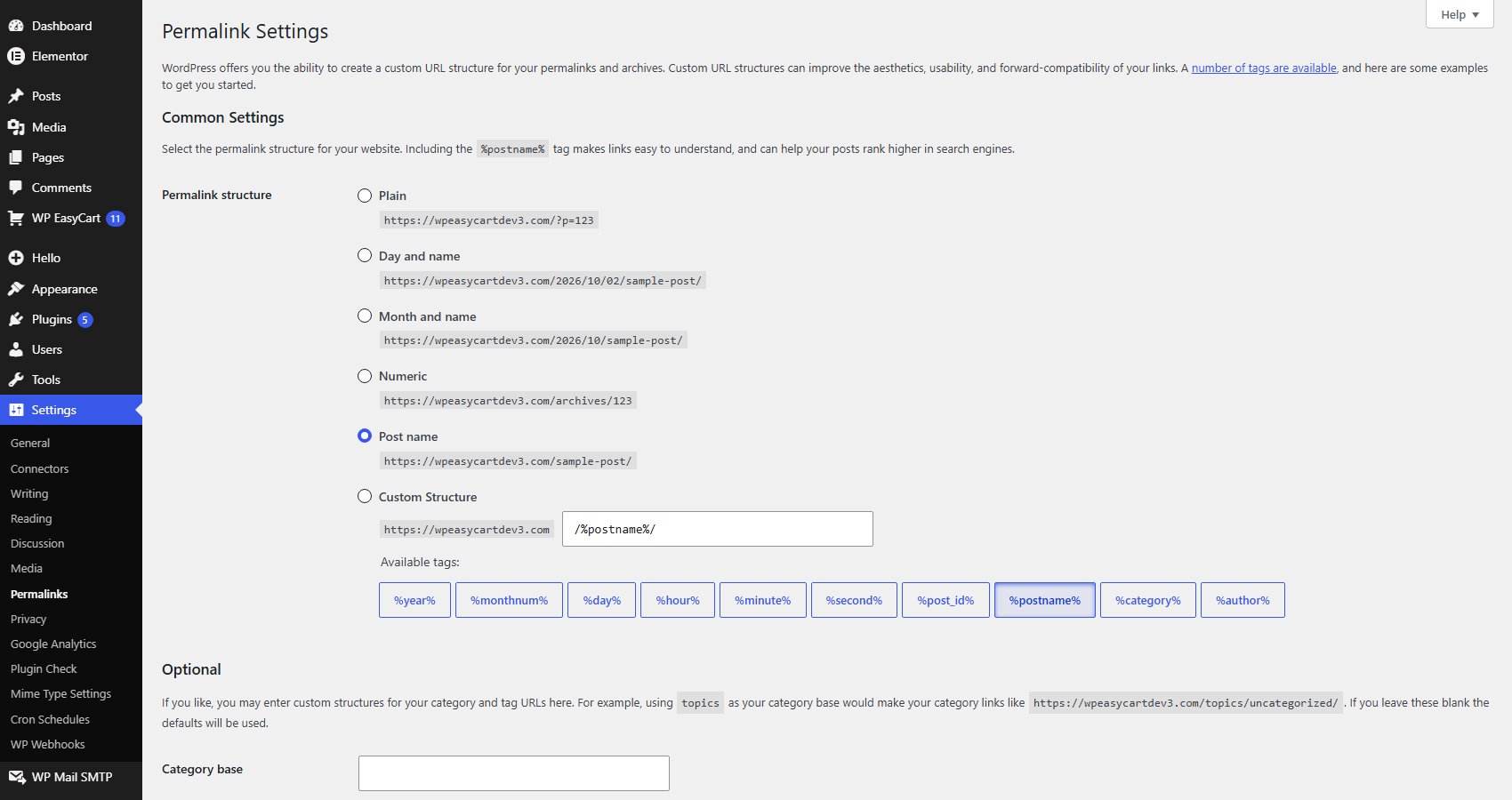
Task: Follow the 'number of tags are available' link
Action: (1264, 68)
